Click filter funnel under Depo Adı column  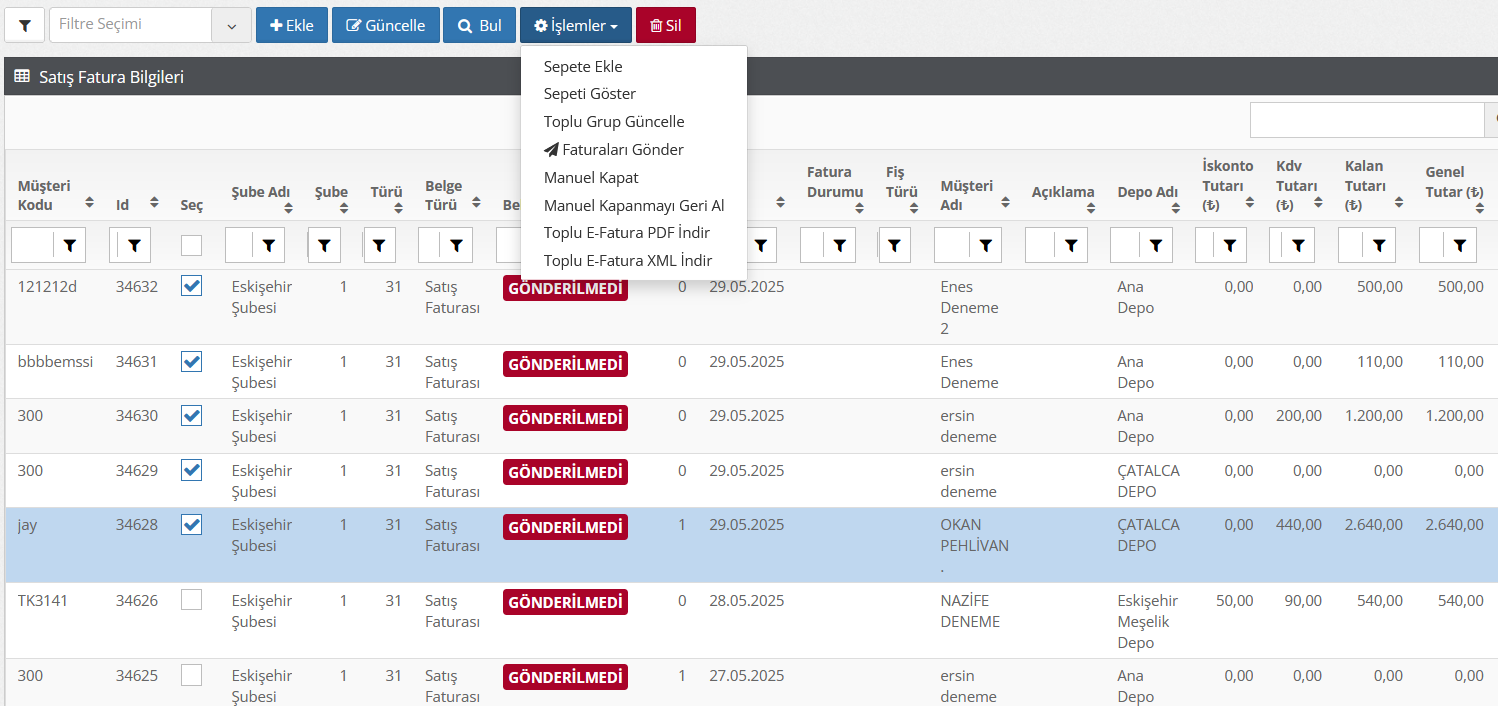tap(1155, 244)
